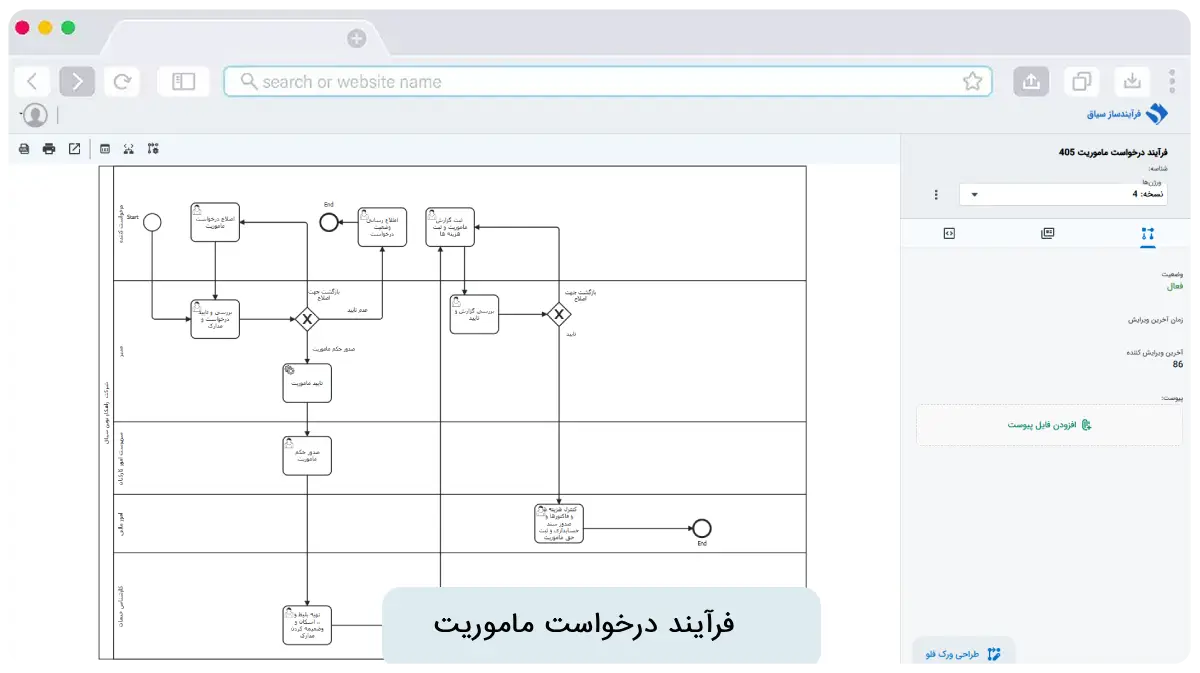This screenshot has height=673, width=1200.
Task: Click the user profile avatar icon
Action: (x=35, y=115)
